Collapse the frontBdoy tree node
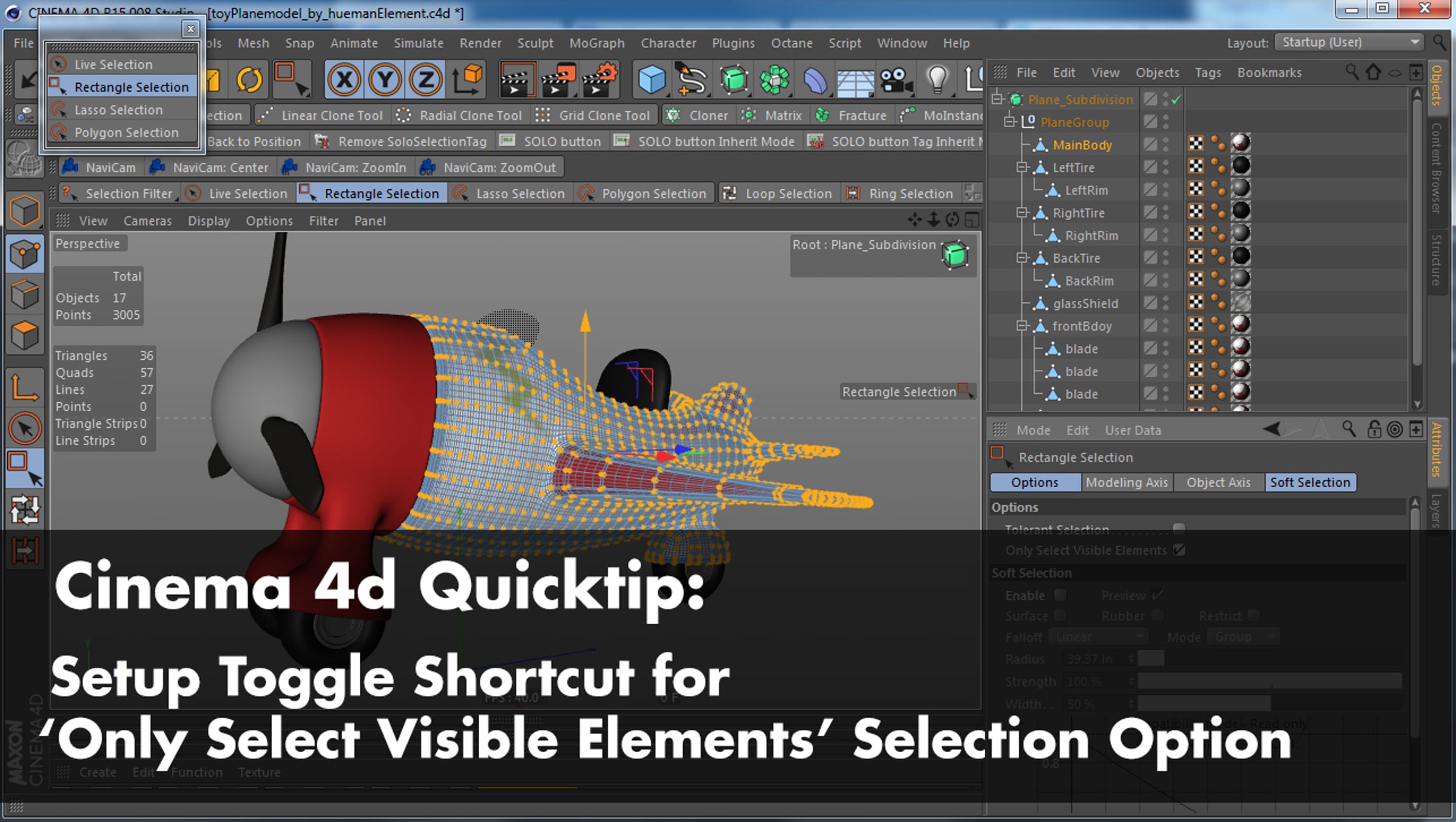Image resolution: width=1456 pixels, height=822 pixels. coord(1022,326)
